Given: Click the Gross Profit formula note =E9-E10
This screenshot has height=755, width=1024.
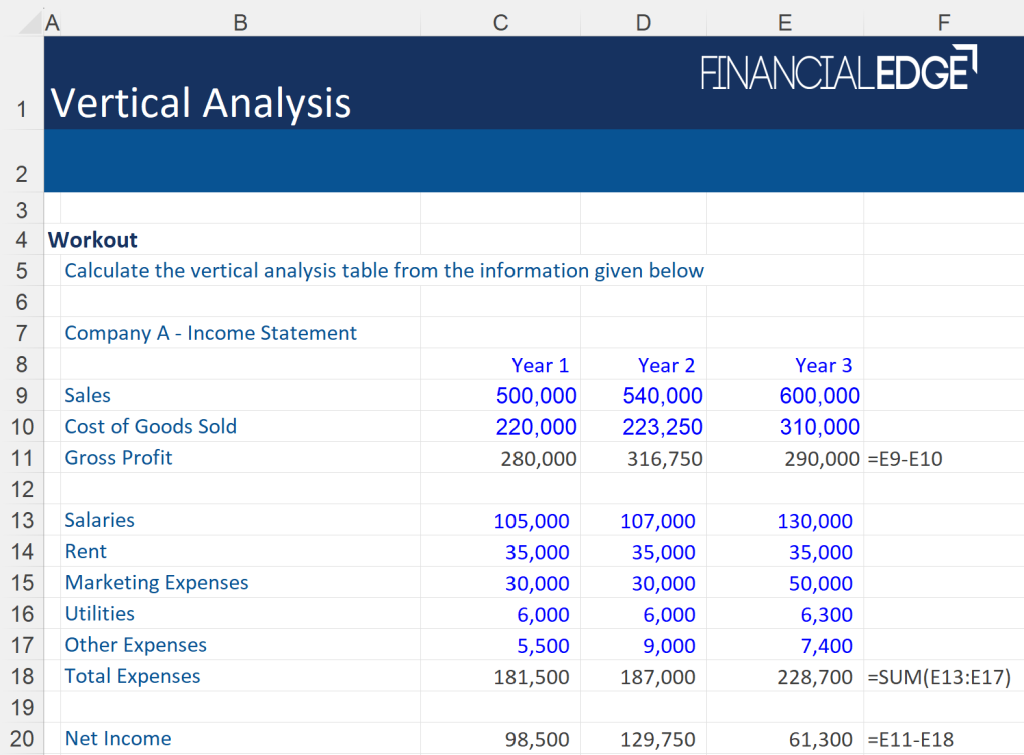Looking at the screenshot, I should pyautogui.click(x=903, y=458).
